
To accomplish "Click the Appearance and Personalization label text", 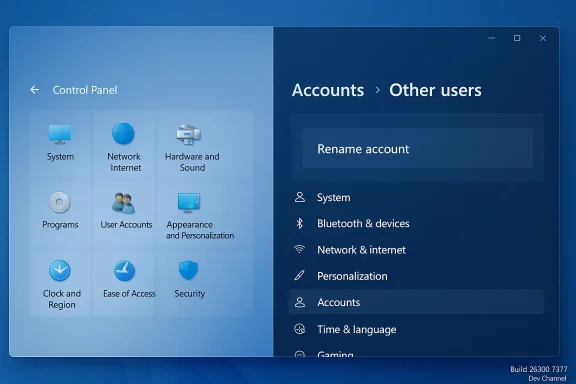I will (x=200, y=230).
